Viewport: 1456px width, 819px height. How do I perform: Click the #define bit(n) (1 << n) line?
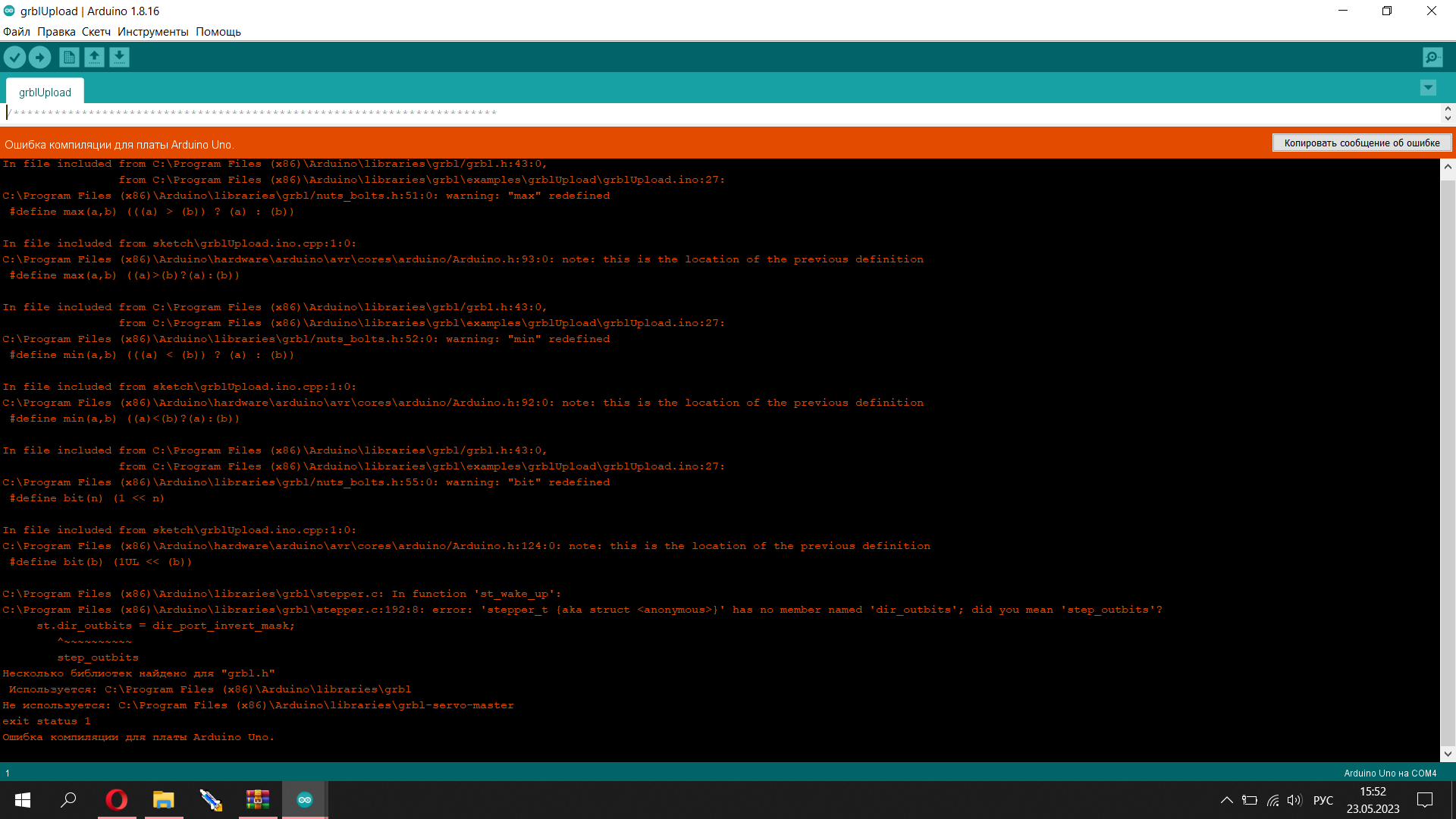click(x=86, y=498)
